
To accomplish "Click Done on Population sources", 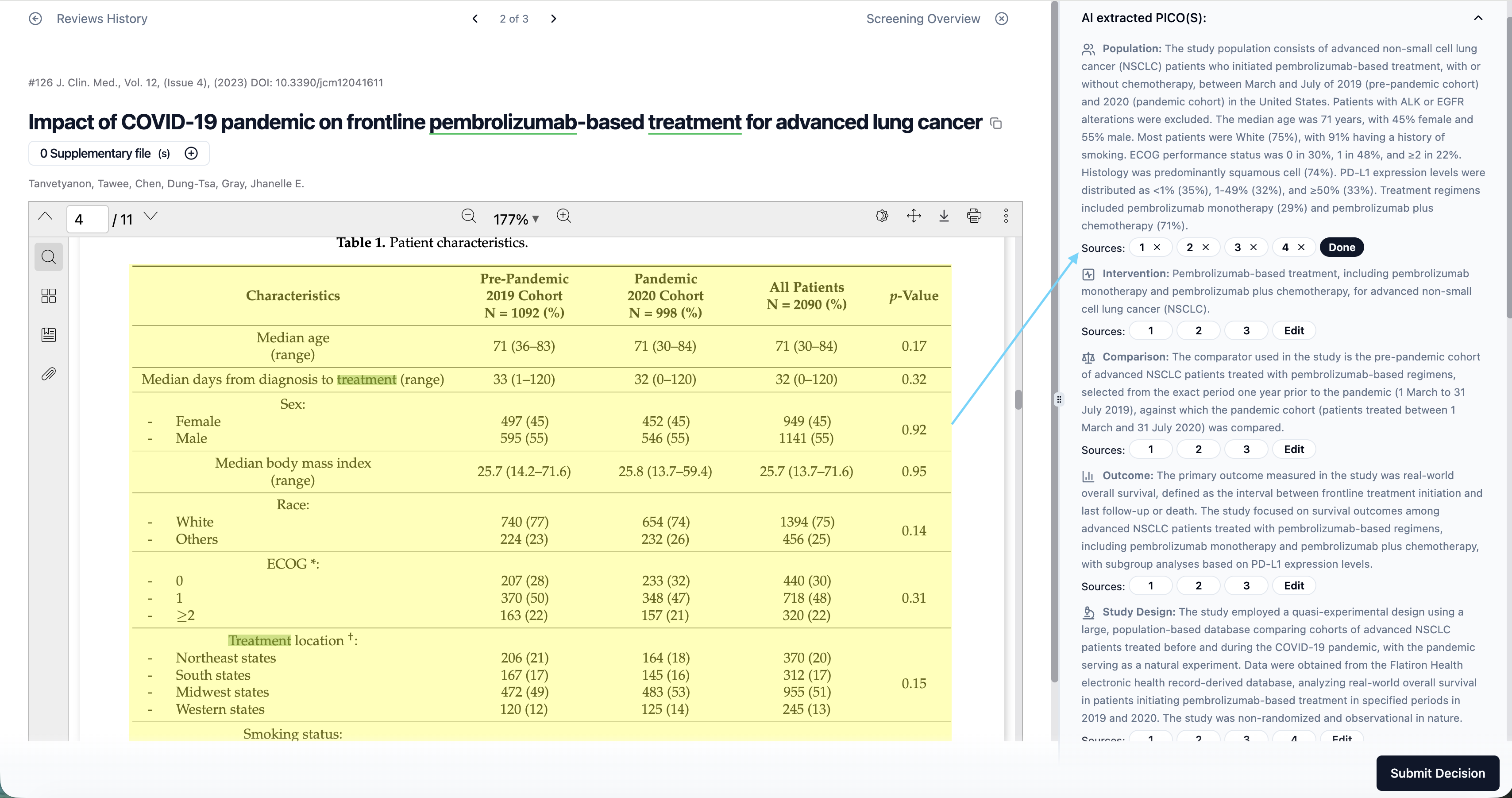I will point(1342,247).
